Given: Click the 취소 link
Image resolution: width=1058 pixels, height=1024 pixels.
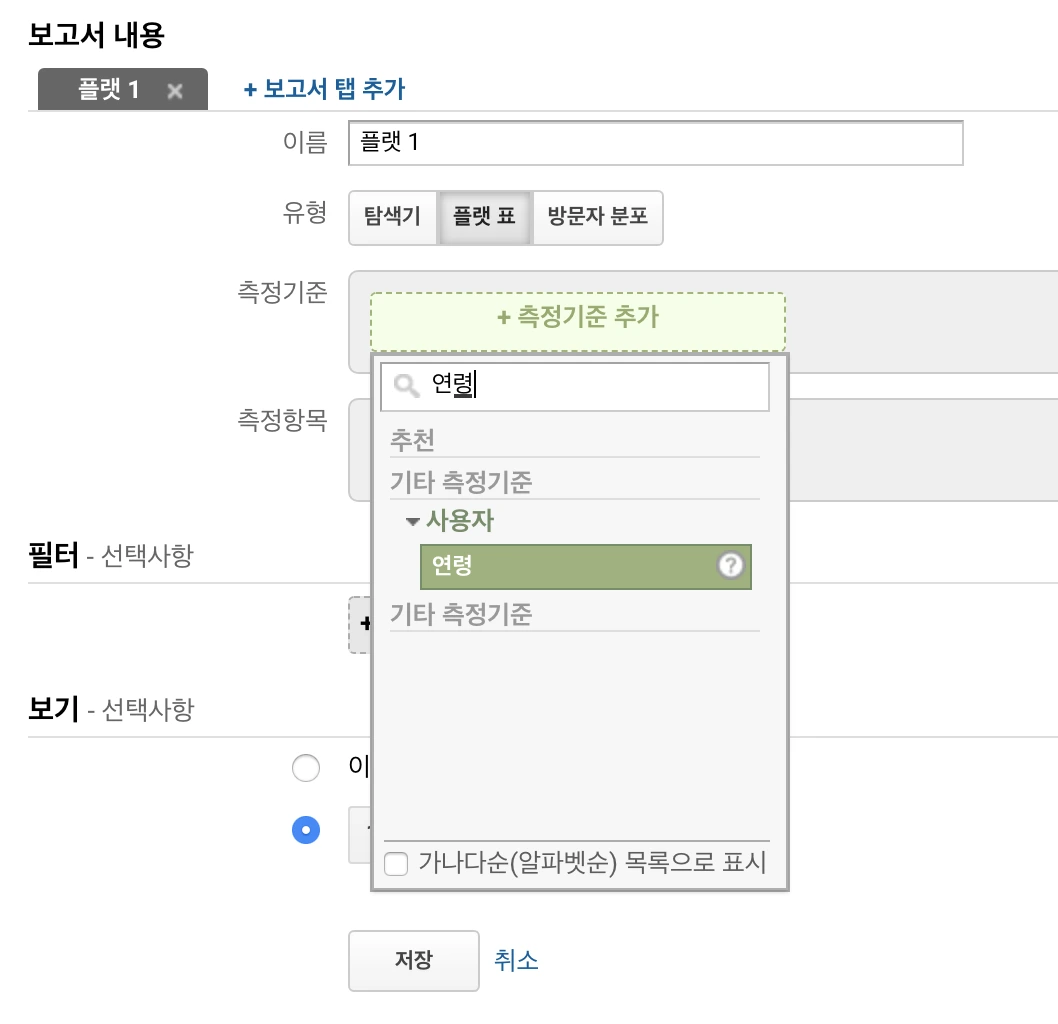Looking at the screenshot, I should coord(516,961).
